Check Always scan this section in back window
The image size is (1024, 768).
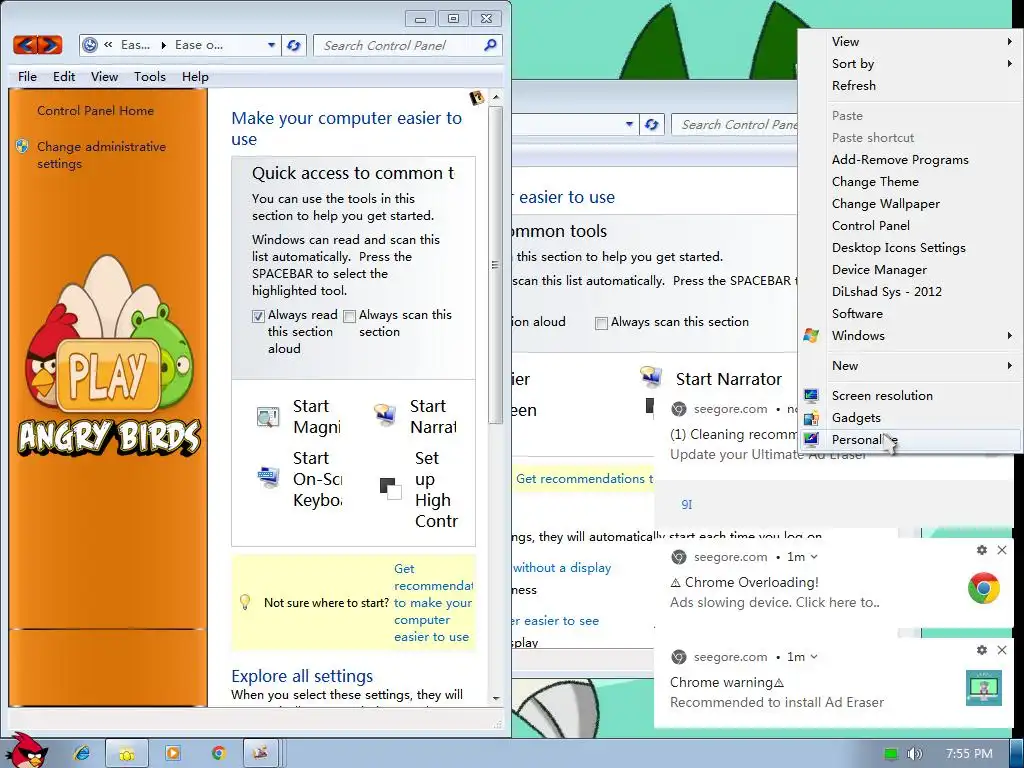tap(601, 323)
